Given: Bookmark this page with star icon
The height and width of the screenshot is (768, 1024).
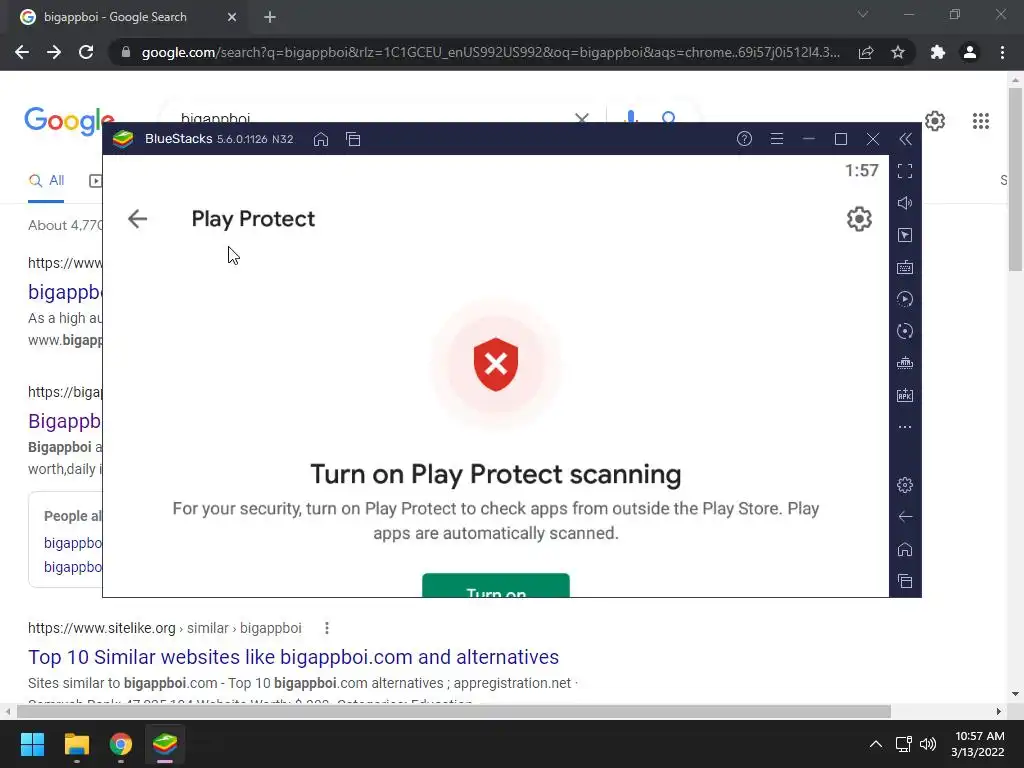Looking at the screenshot, I should (x=898, y=52).
